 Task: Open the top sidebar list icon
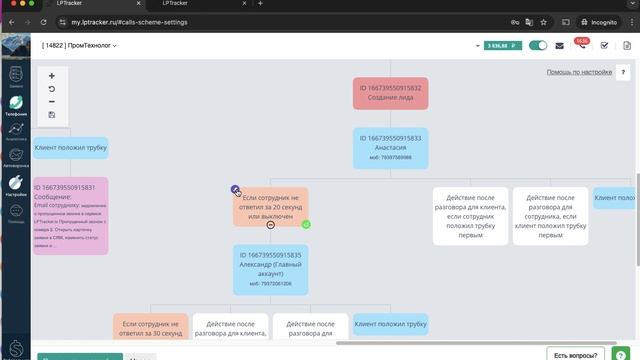click(16, 77)
